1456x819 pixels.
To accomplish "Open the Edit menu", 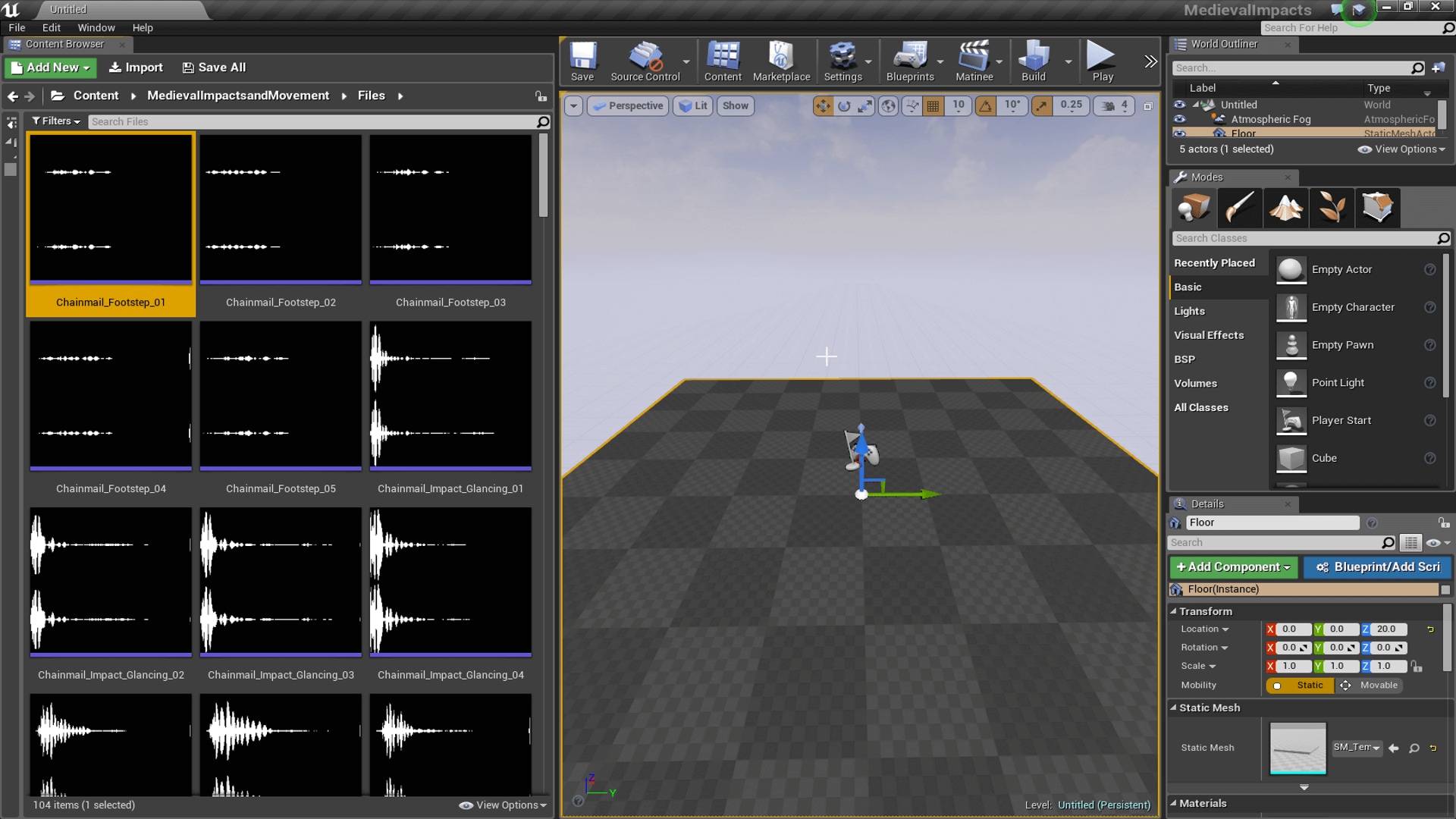I will tap(52, 28).
